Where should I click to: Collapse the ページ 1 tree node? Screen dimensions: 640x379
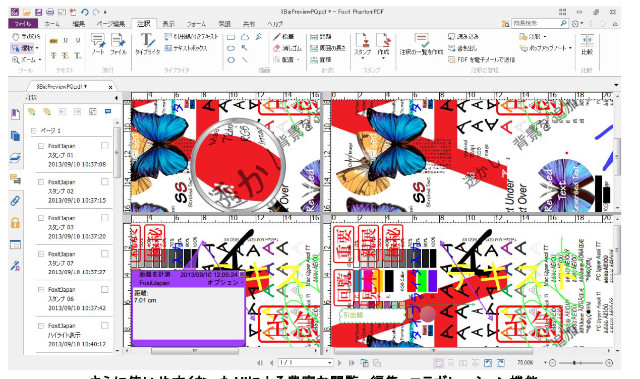33,131
